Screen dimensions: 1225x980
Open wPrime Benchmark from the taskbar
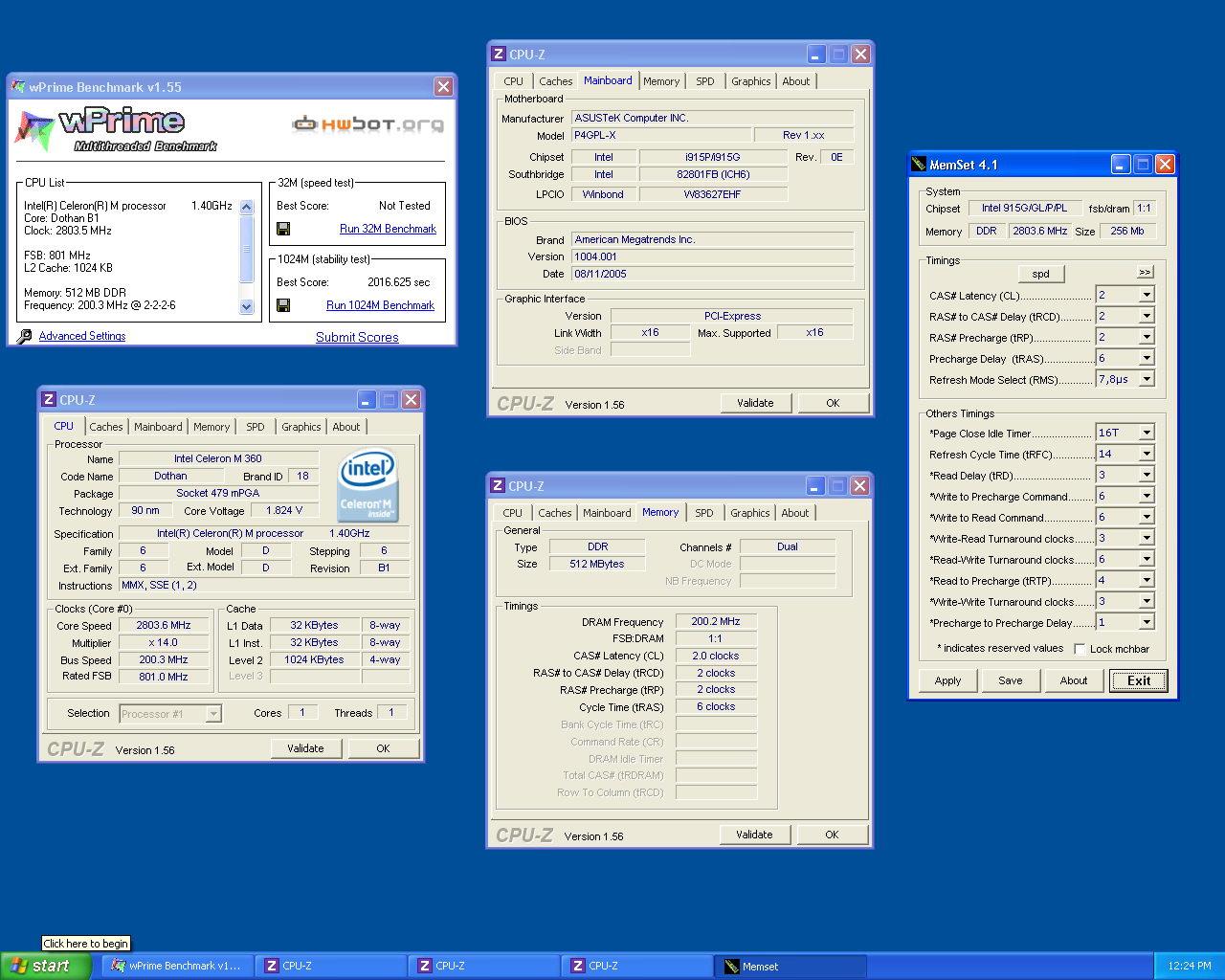pos(176,966)
